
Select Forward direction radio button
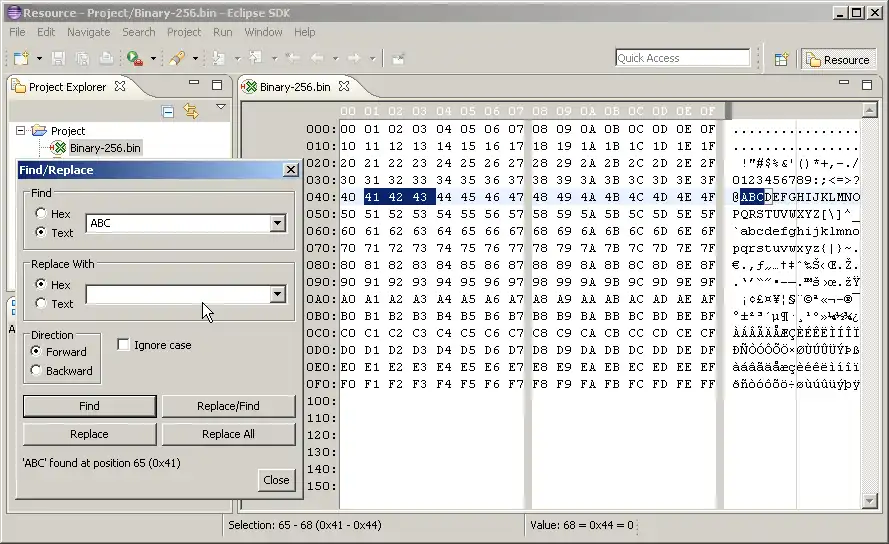point(36,351)
